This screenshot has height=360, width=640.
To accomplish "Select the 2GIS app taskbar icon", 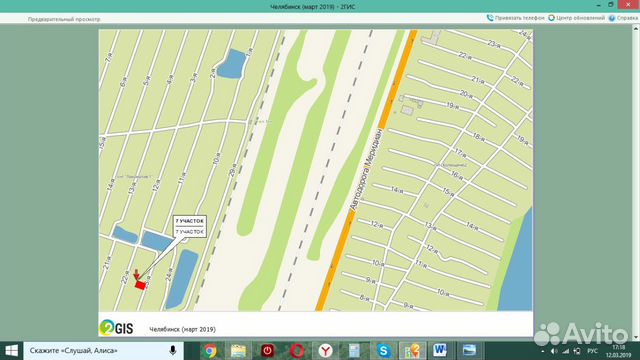I will point(411,351).
